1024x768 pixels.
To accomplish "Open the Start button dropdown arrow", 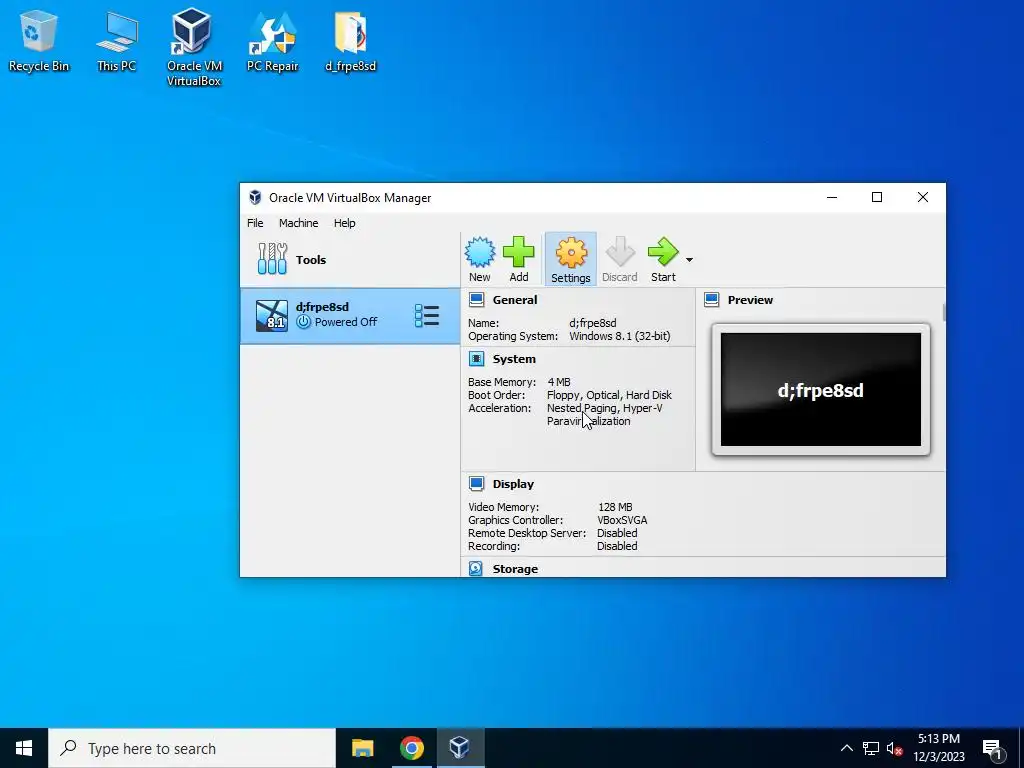I will pyautogui.click(x=689, y=260).
